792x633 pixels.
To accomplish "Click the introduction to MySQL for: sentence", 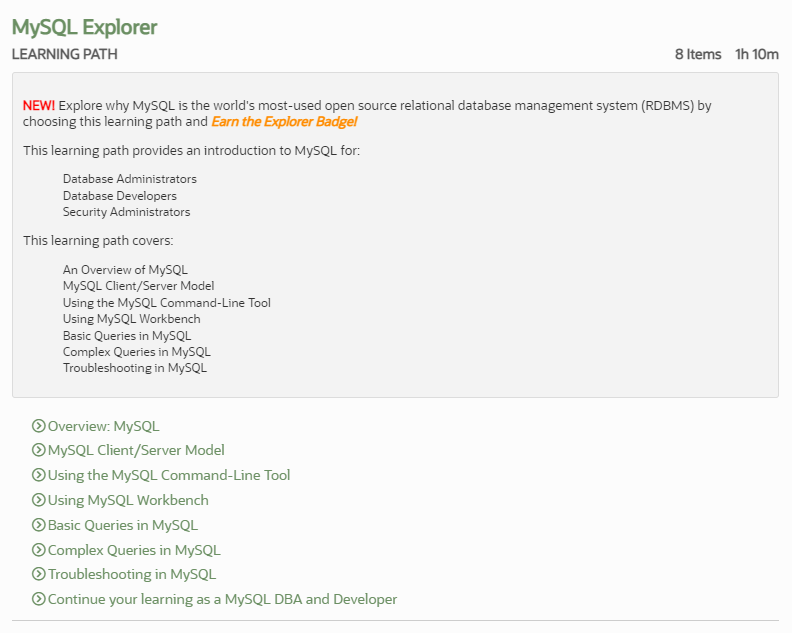I will [191, 151].
